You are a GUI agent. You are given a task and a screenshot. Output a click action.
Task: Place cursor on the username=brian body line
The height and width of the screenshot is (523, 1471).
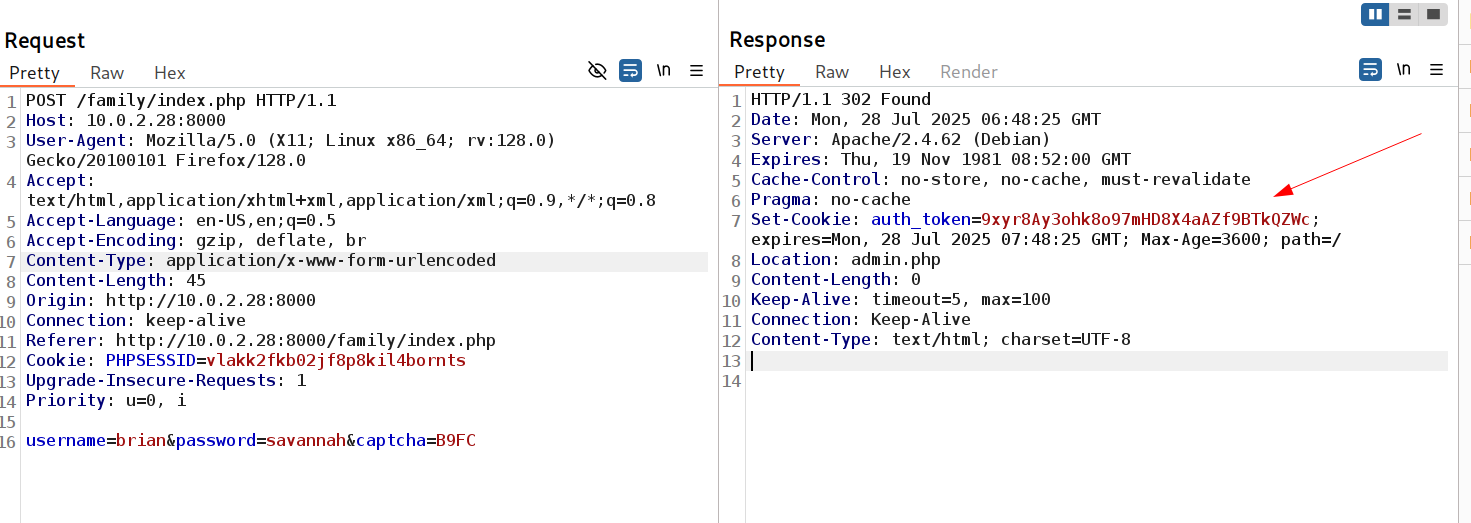[251, 440]
